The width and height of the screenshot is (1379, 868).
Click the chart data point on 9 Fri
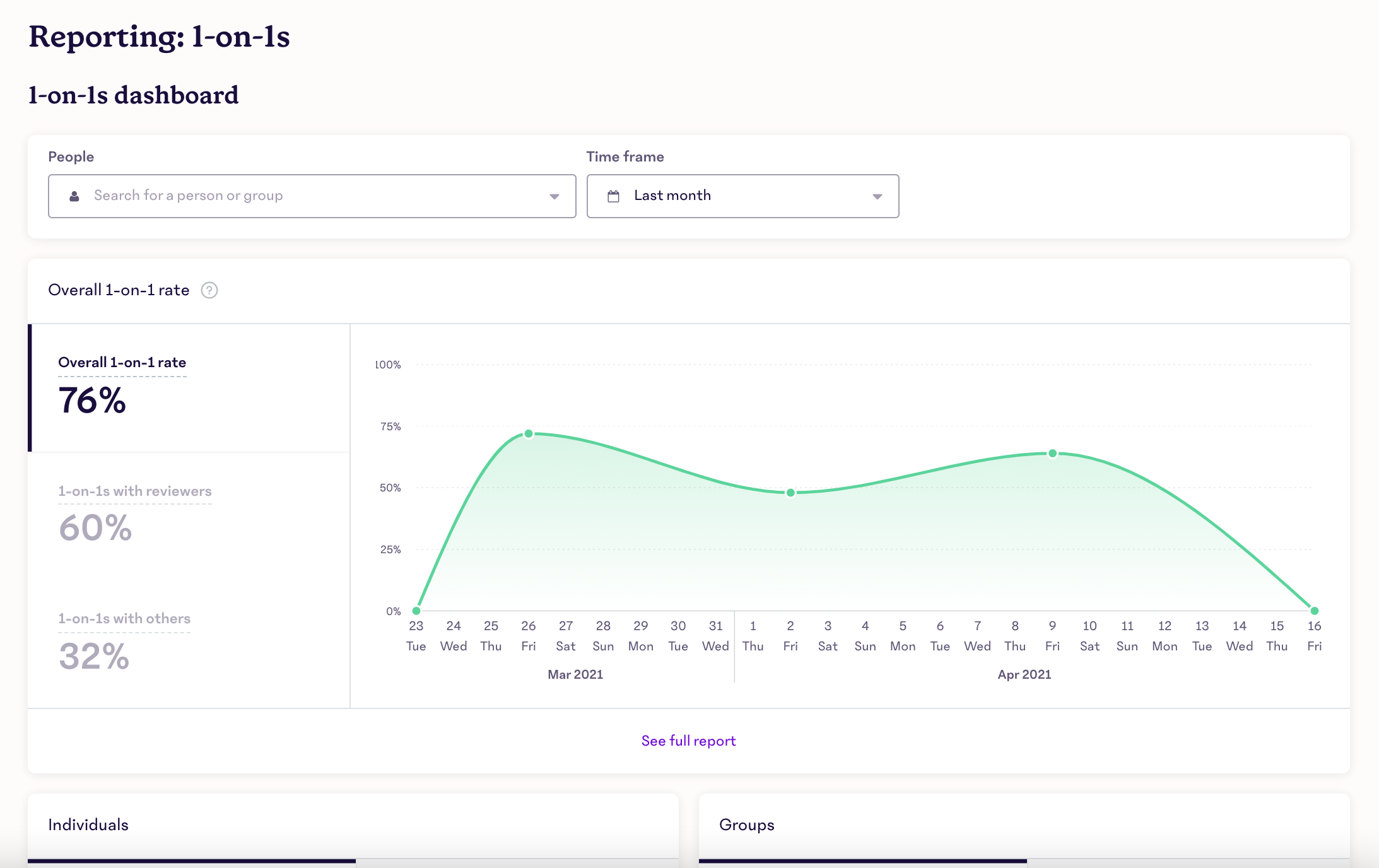pos(1052,453)
